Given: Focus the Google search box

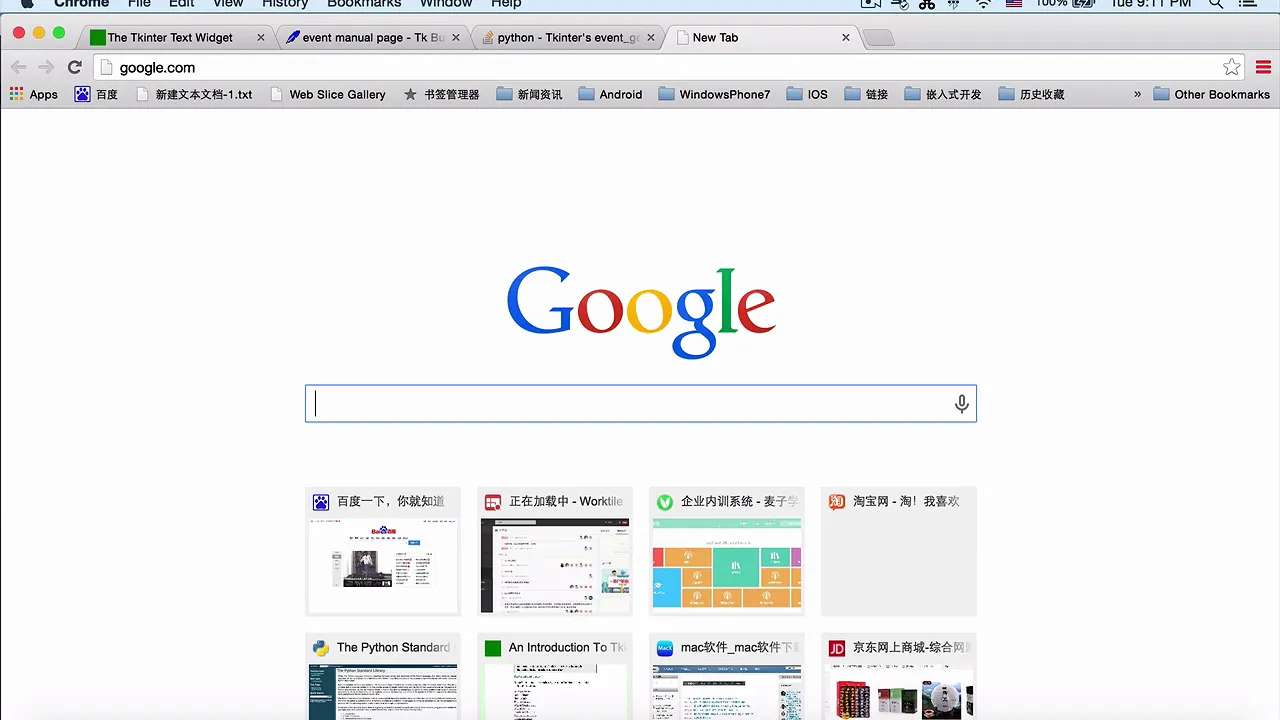Looking at the screenshot, I should click(640, 404).
